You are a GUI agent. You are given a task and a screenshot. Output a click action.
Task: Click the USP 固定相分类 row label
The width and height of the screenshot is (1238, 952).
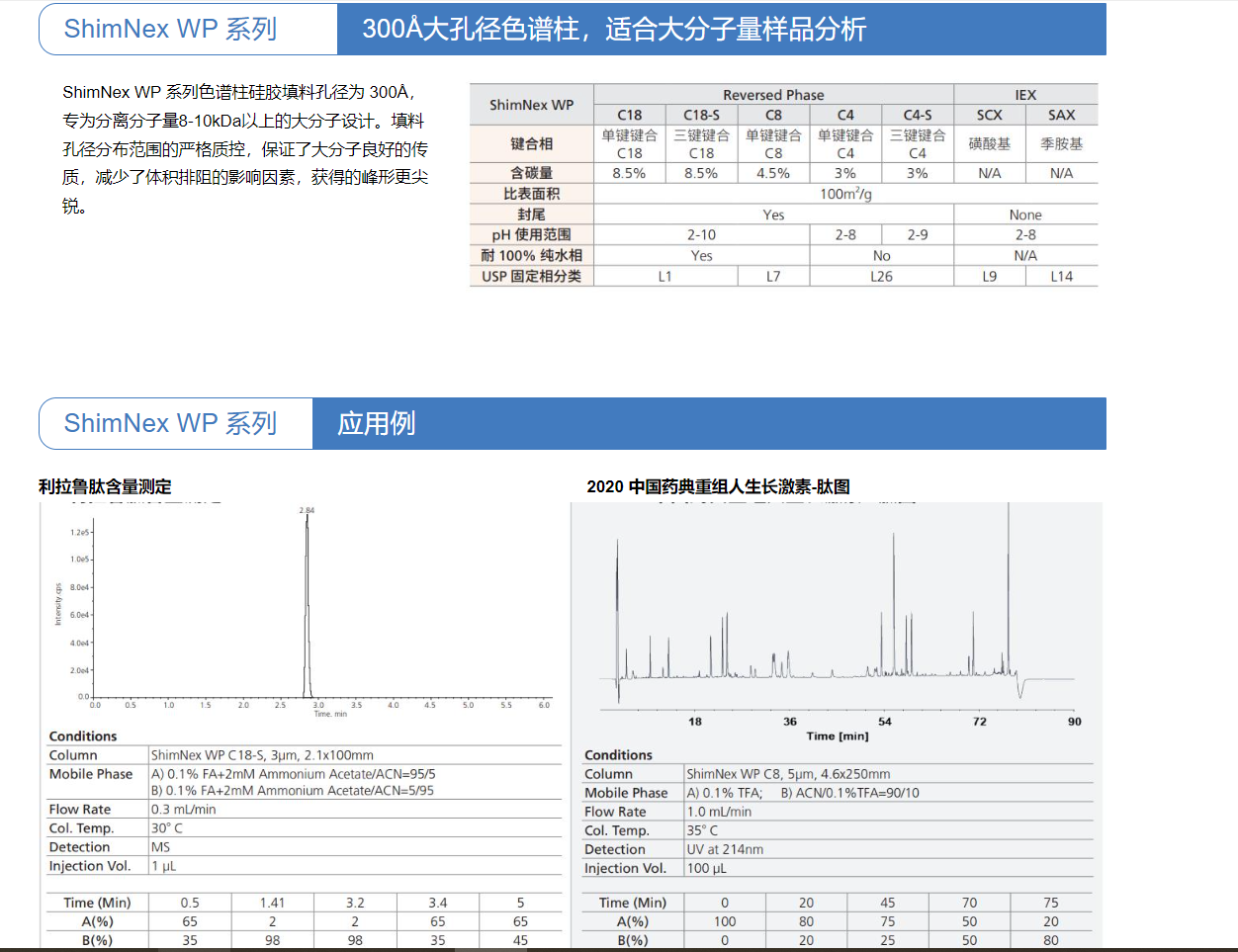pos(531,277)
